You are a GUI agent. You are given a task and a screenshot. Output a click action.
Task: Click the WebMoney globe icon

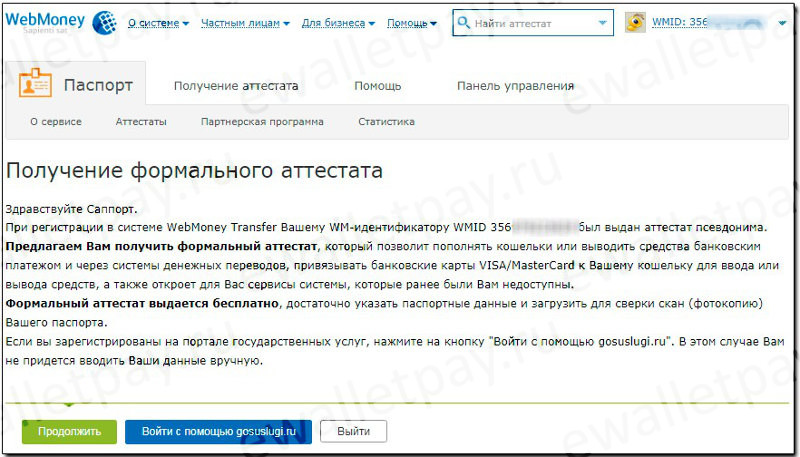pyautogui.click(x=104, y=23)
